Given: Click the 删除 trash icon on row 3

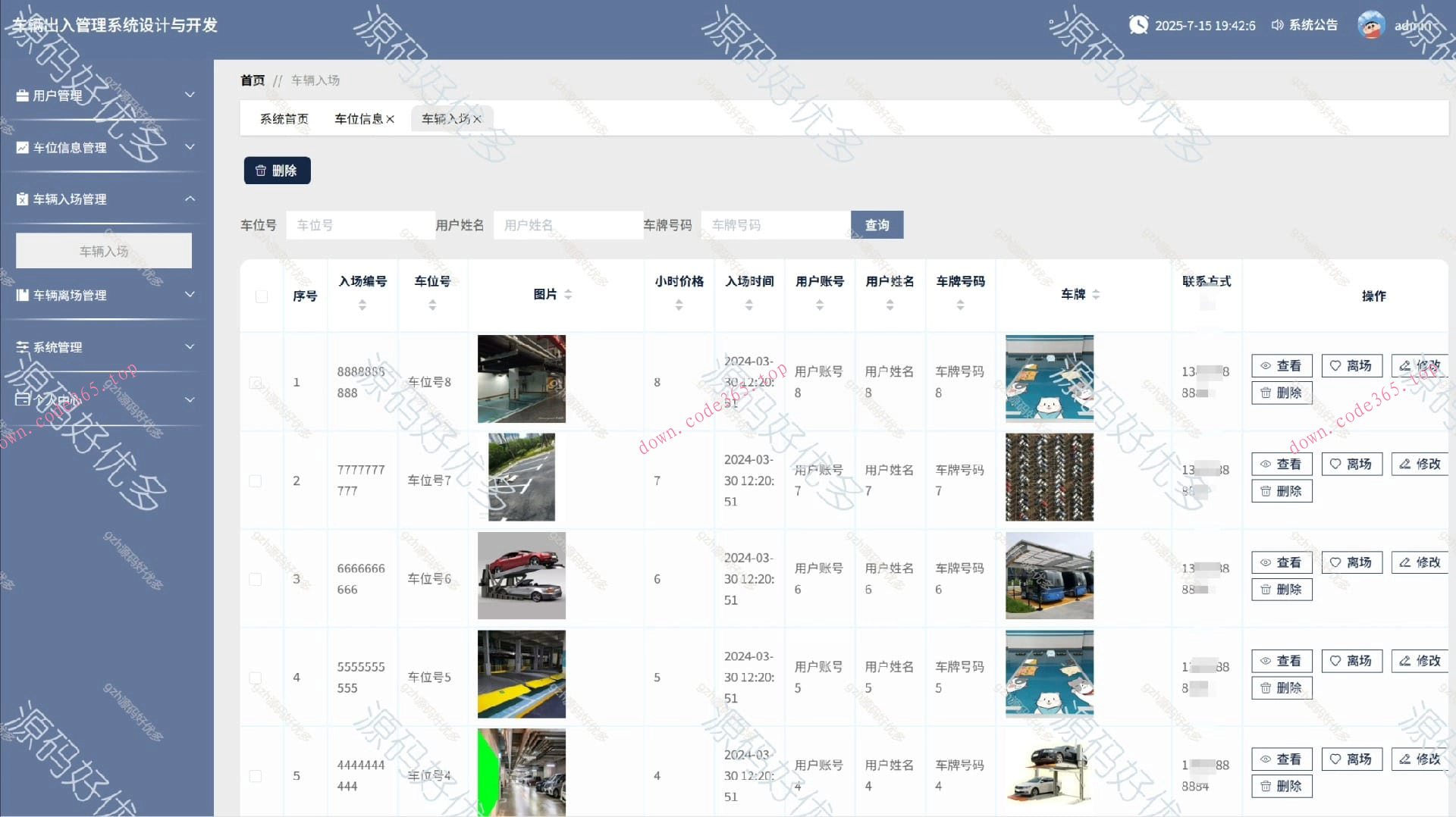Looking at the screenshot, I should (x=1265, y=589).
